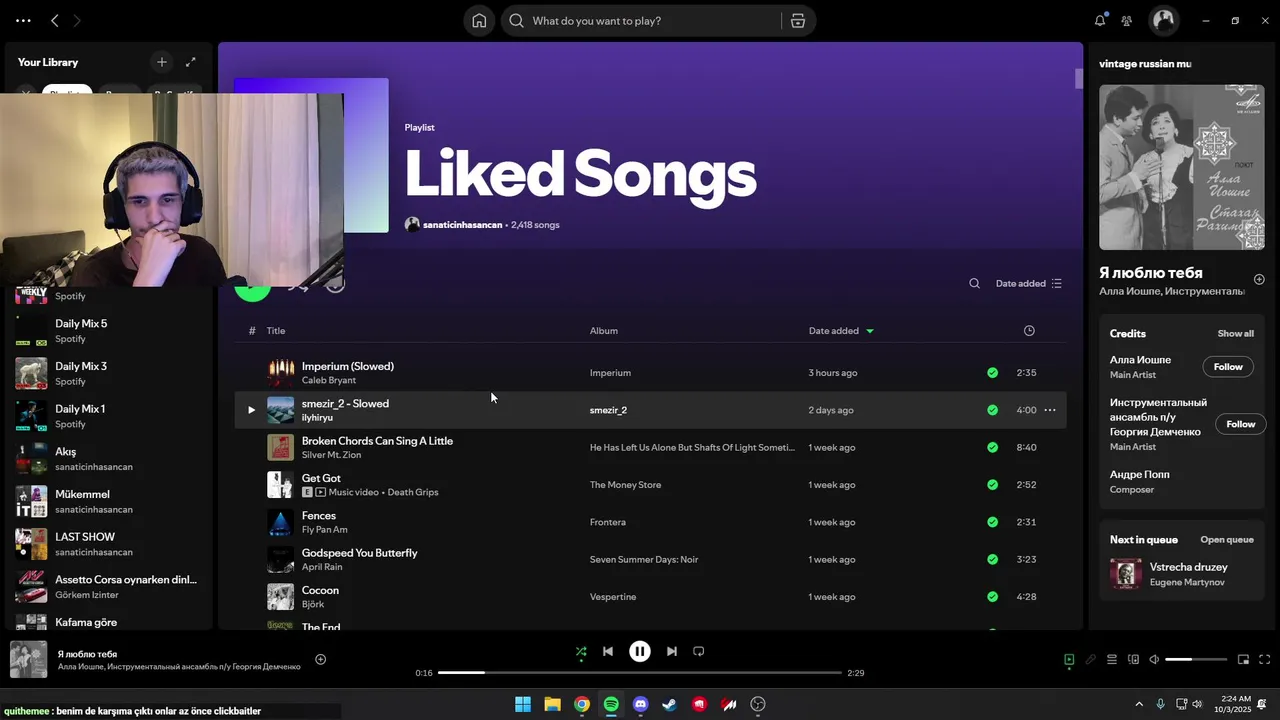Expand Your Library panel
The image size is (1280, 720).
pos(191,62)
